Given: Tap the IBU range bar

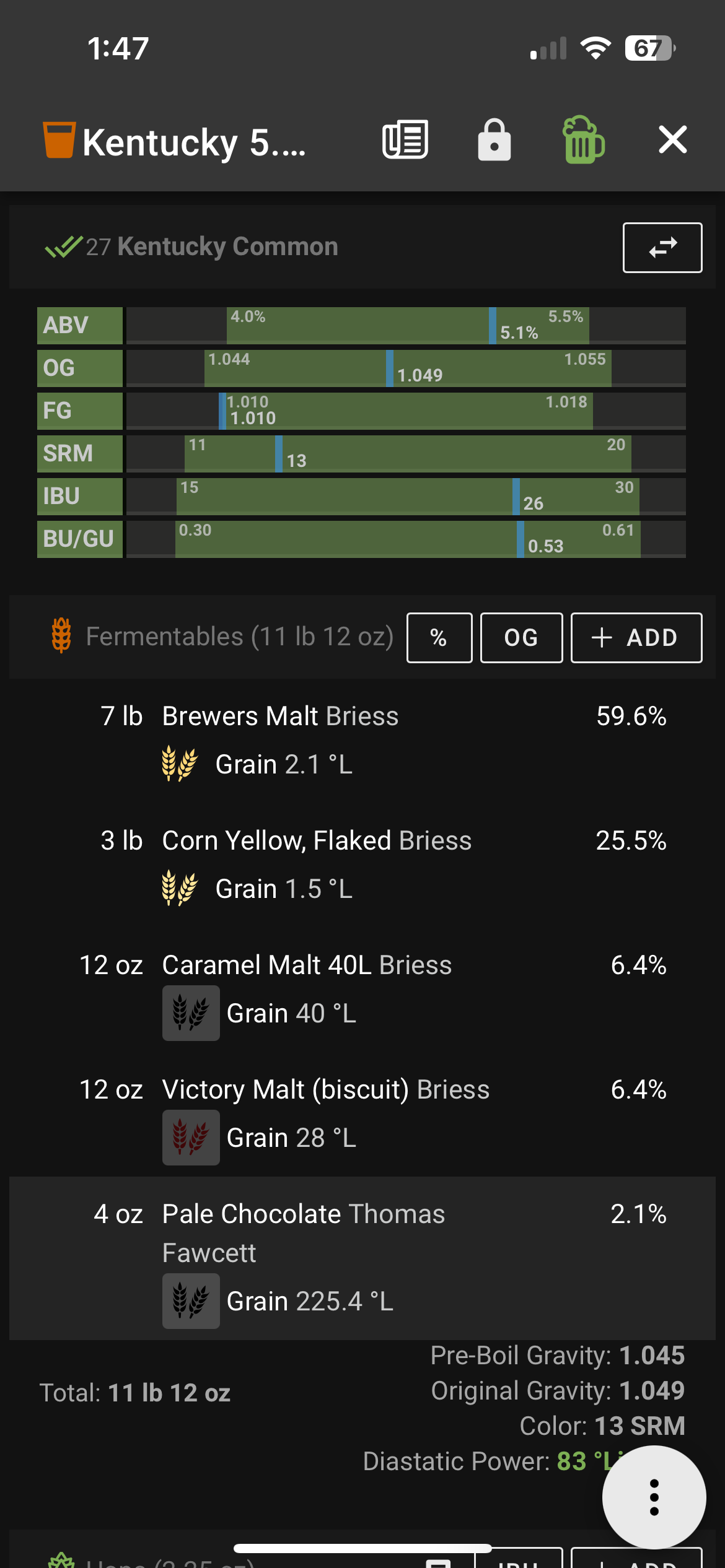Looking at the screenshot, I should [x=406, y=496].
